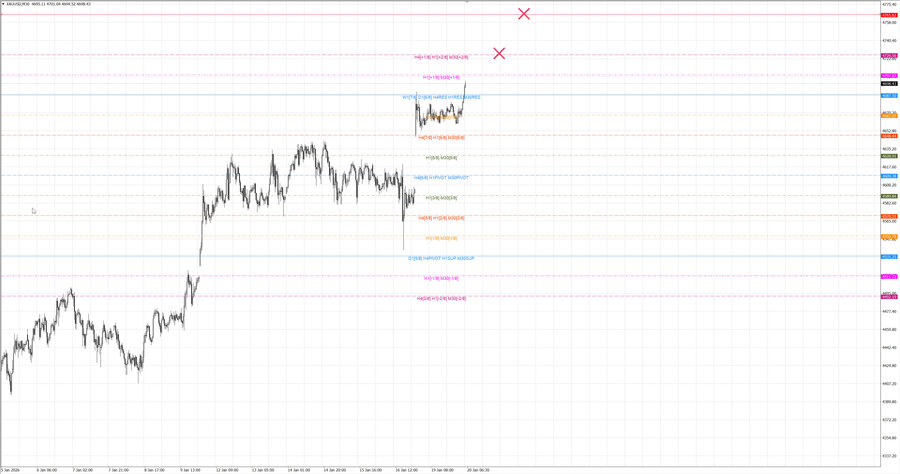The width and height of the screenshot is (900, 474).
Task: Click the H4[8/8] H1PIVOT M30PIVOT label
Action: pyautogui.click(x=441, y=177)
